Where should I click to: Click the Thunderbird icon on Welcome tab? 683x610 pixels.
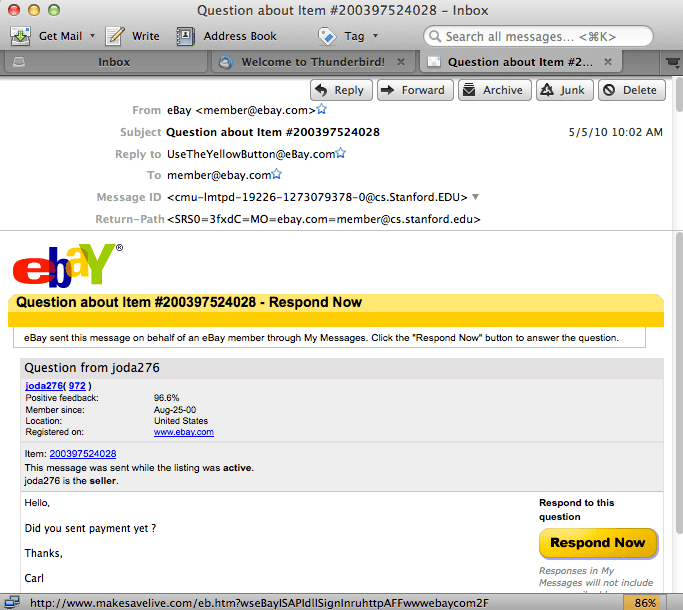[226, 62]
